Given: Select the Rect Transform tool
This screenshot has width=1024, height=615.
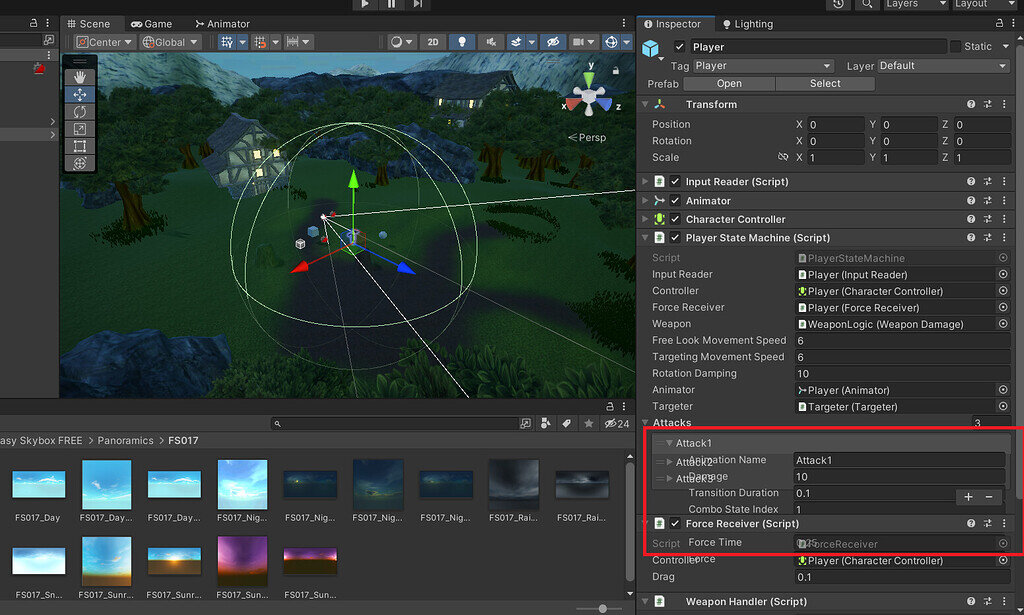Looking at the screenshot, I should coord(79,143).
